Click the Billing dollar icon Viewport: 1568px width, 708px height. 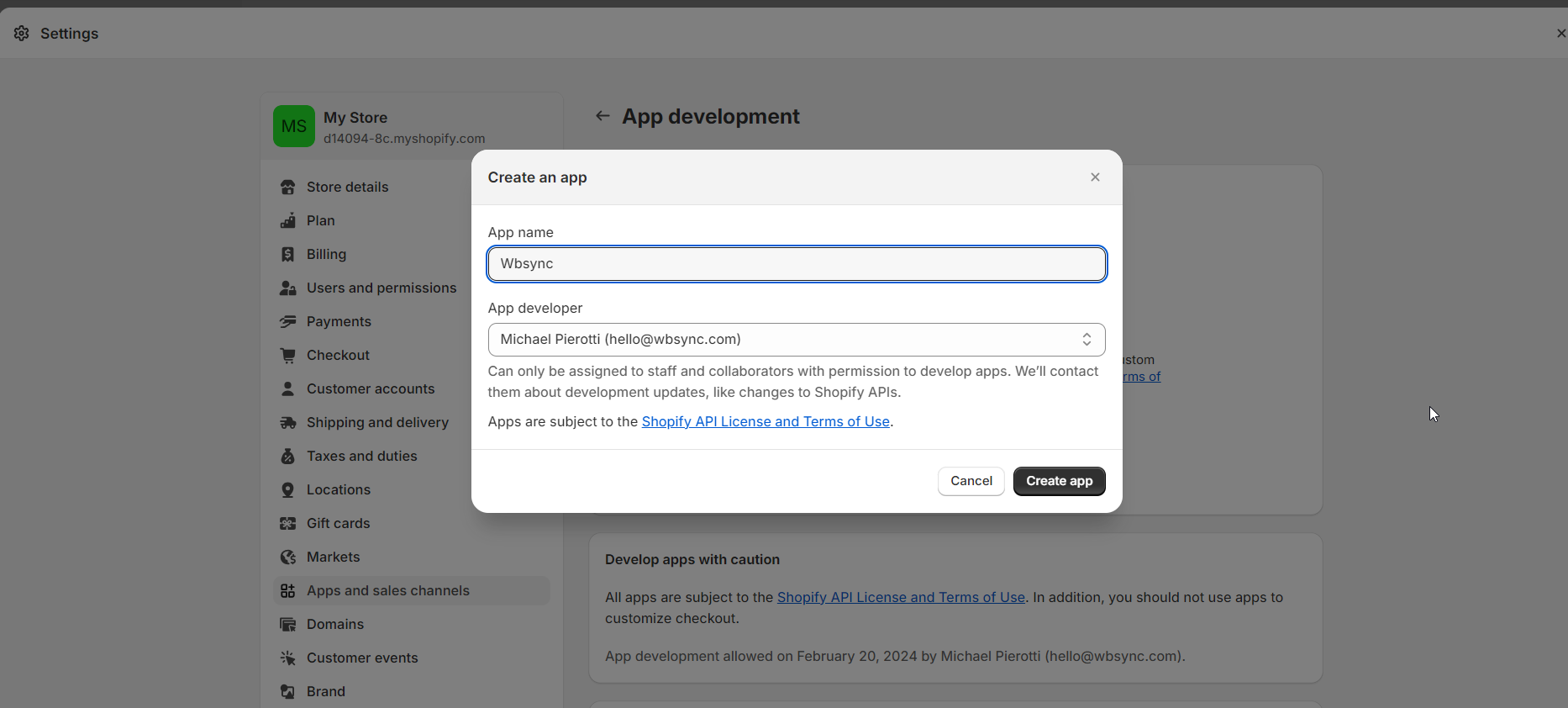288,254
